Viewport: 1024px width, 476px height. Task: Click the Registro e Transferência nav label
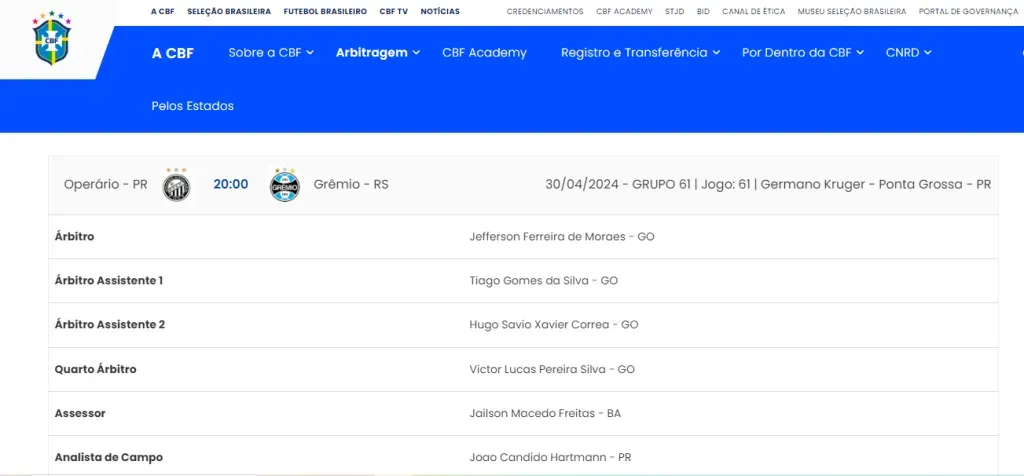pos(634,53)
